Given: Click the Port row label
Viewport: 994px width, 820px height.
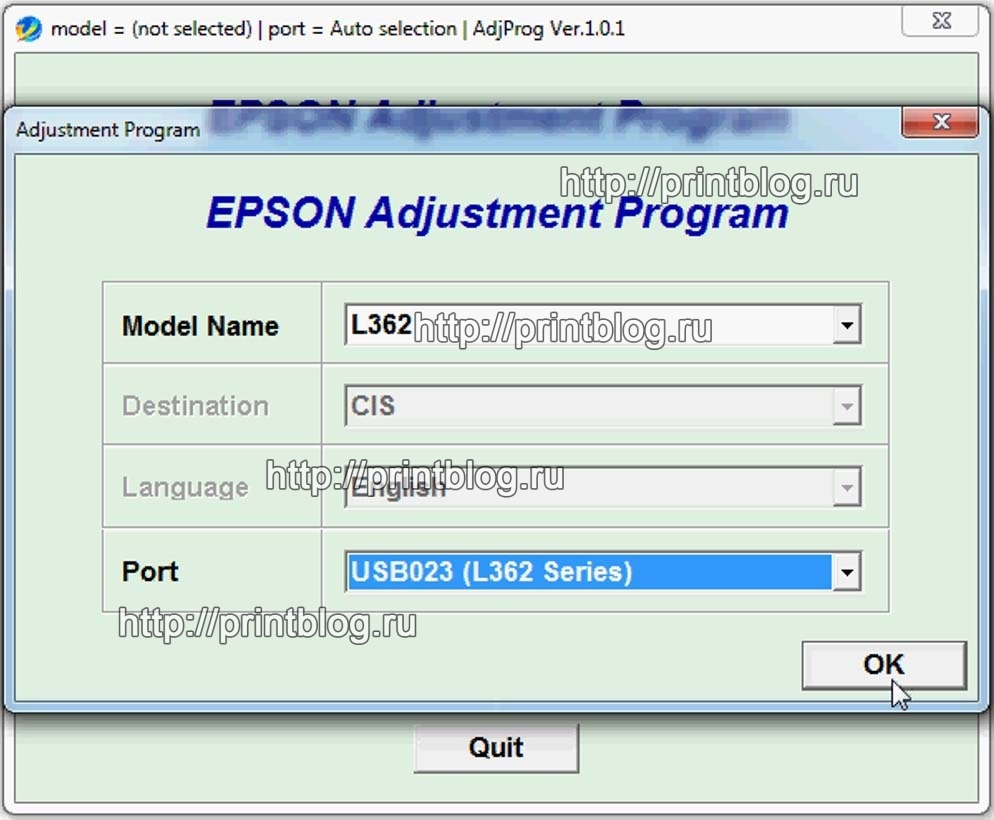Looking at the screenshot, I should click(150, 571).
